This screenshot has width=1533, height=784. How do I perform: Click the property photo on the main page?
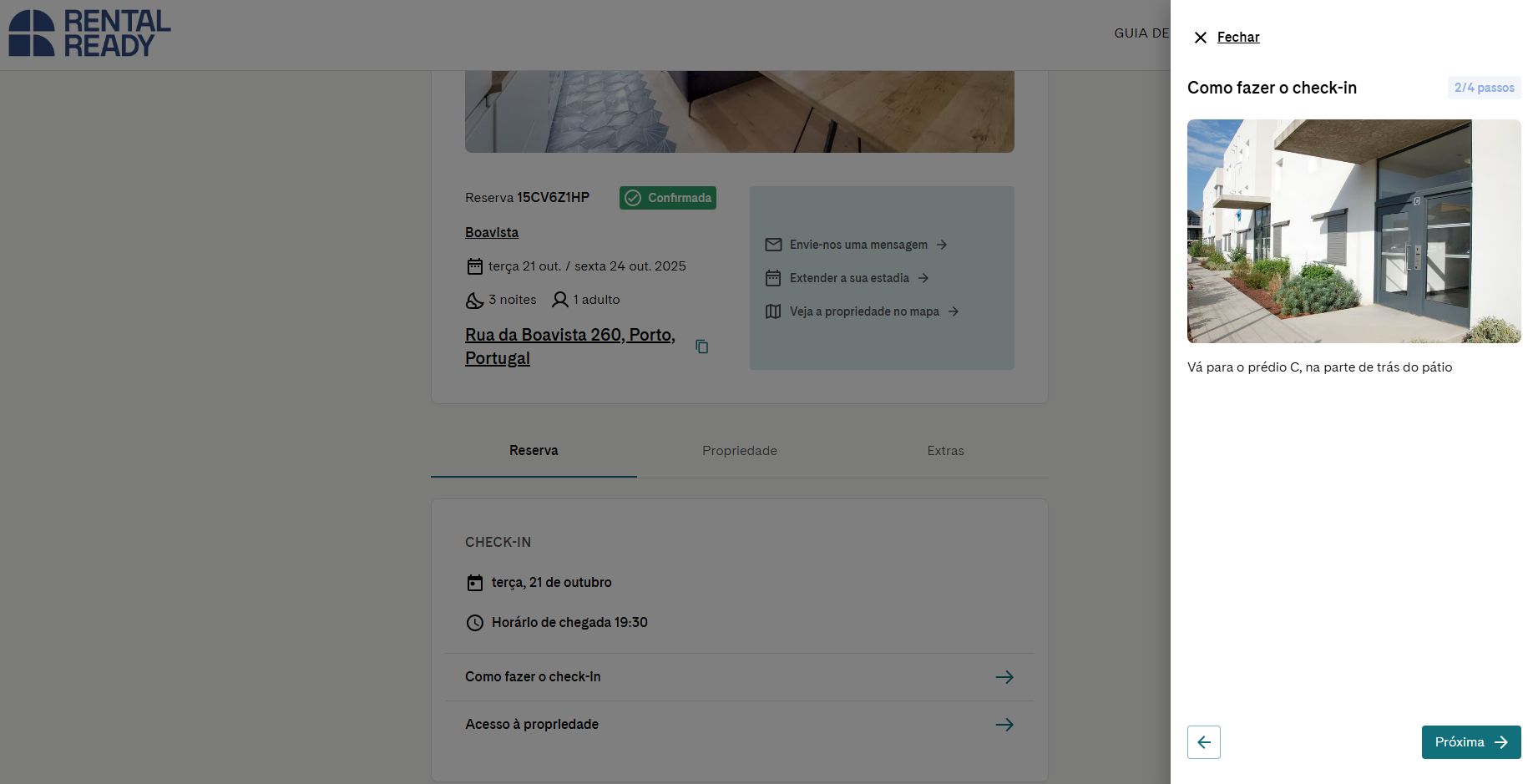(x=740, y=112)
